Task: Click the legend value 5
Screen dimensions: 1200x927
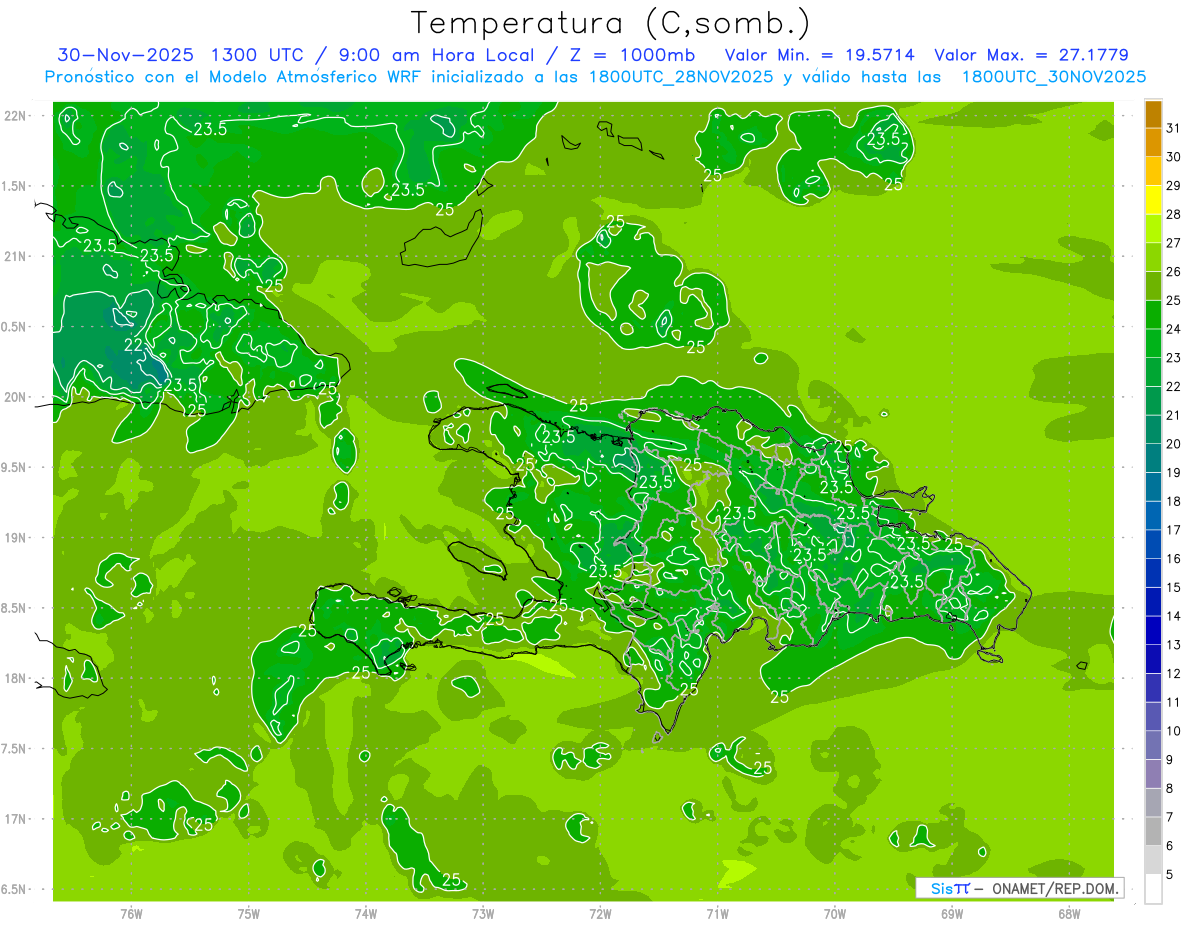Action: pyautogui.click(x=1170, y=875)
